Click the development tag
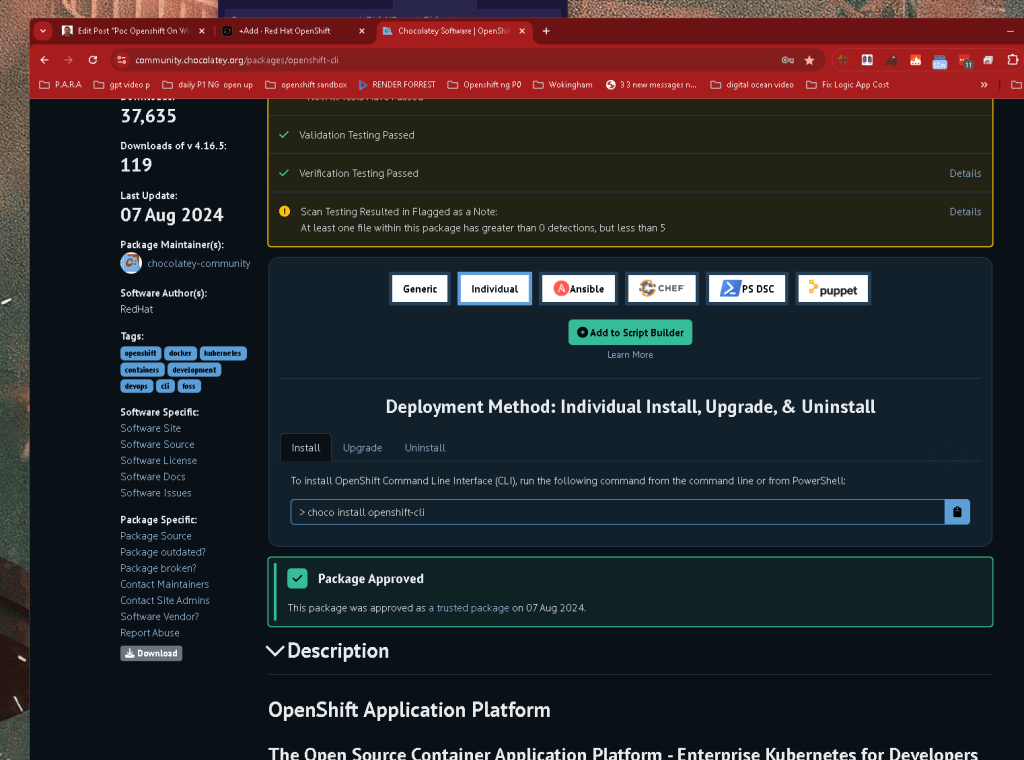This screenshot has width=1024, height=760. (x=194, y=370)
